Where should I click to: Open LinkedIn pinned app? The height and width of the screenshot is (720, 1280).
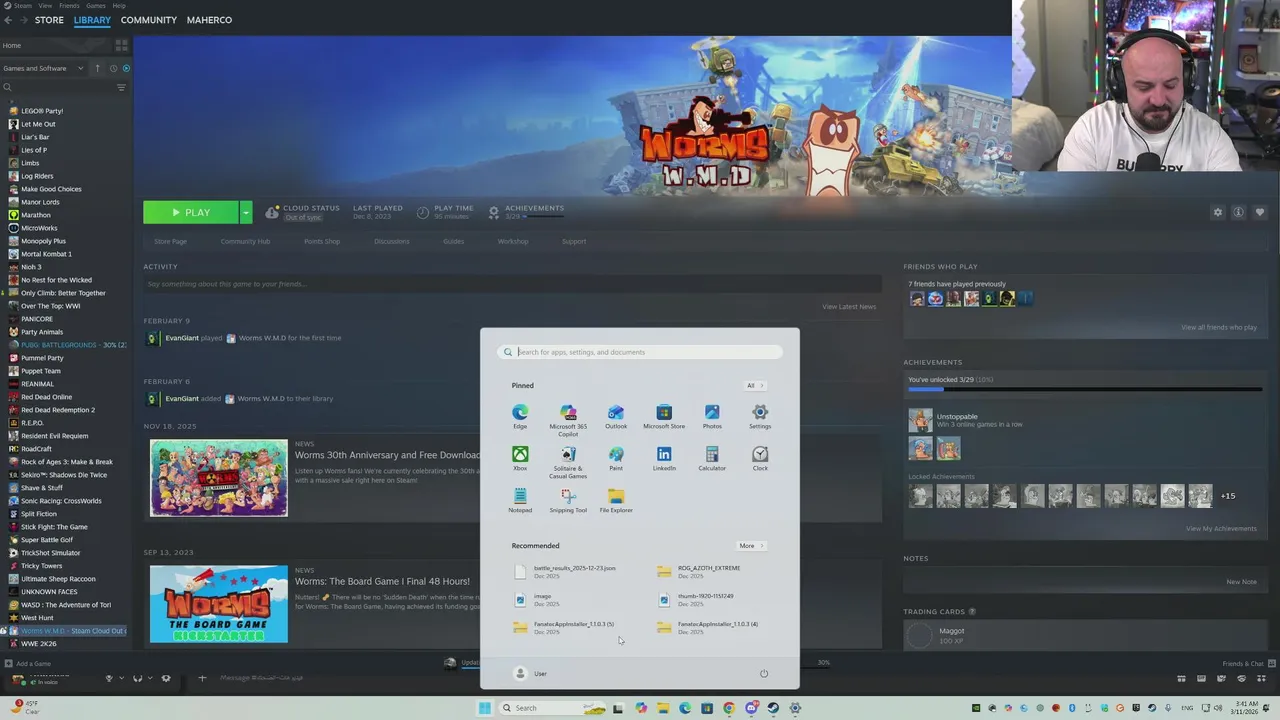coord(664,459)
